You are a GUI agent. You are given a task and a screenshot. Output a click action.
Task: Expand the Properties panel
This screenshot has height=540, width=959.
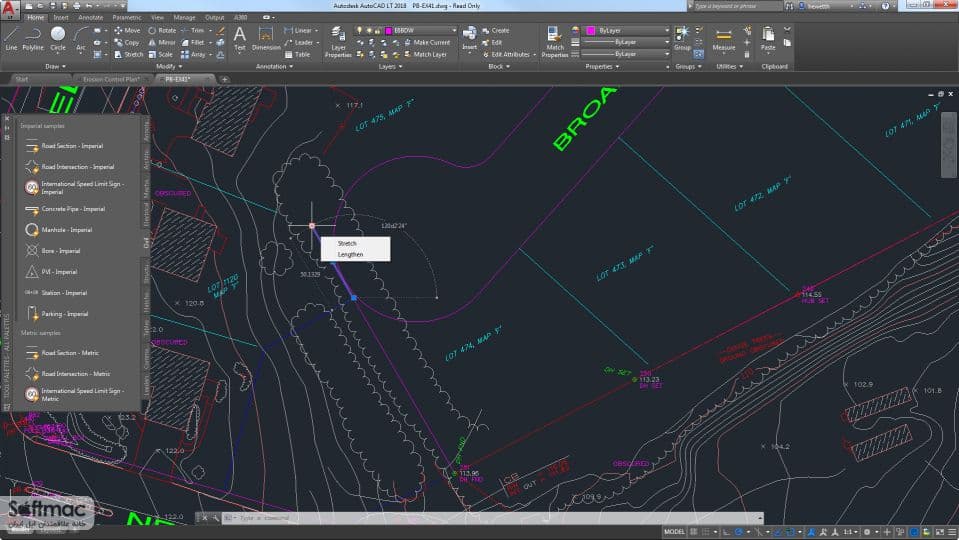pos(602,66)
